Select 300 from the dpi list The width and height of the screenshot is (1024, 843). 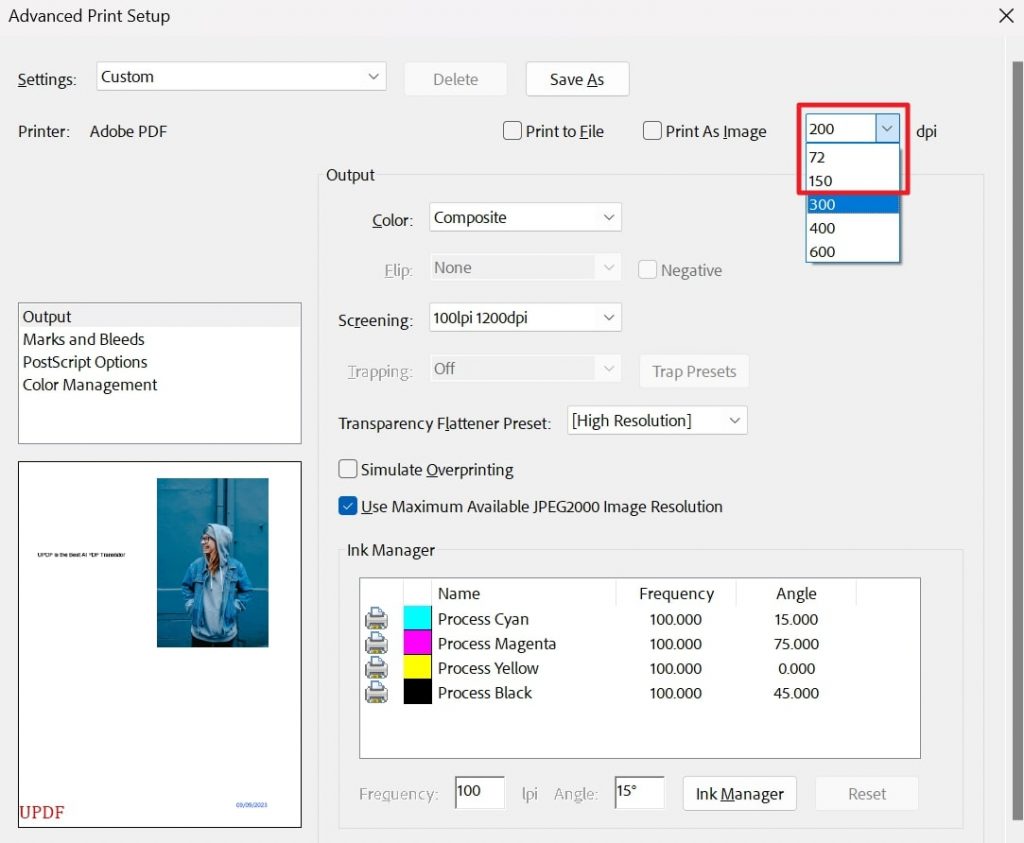tap(852, 204)
